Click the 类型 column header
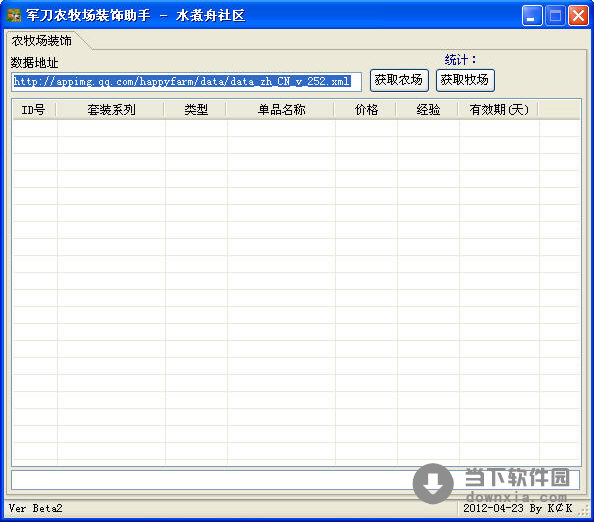 coord(195,110)
